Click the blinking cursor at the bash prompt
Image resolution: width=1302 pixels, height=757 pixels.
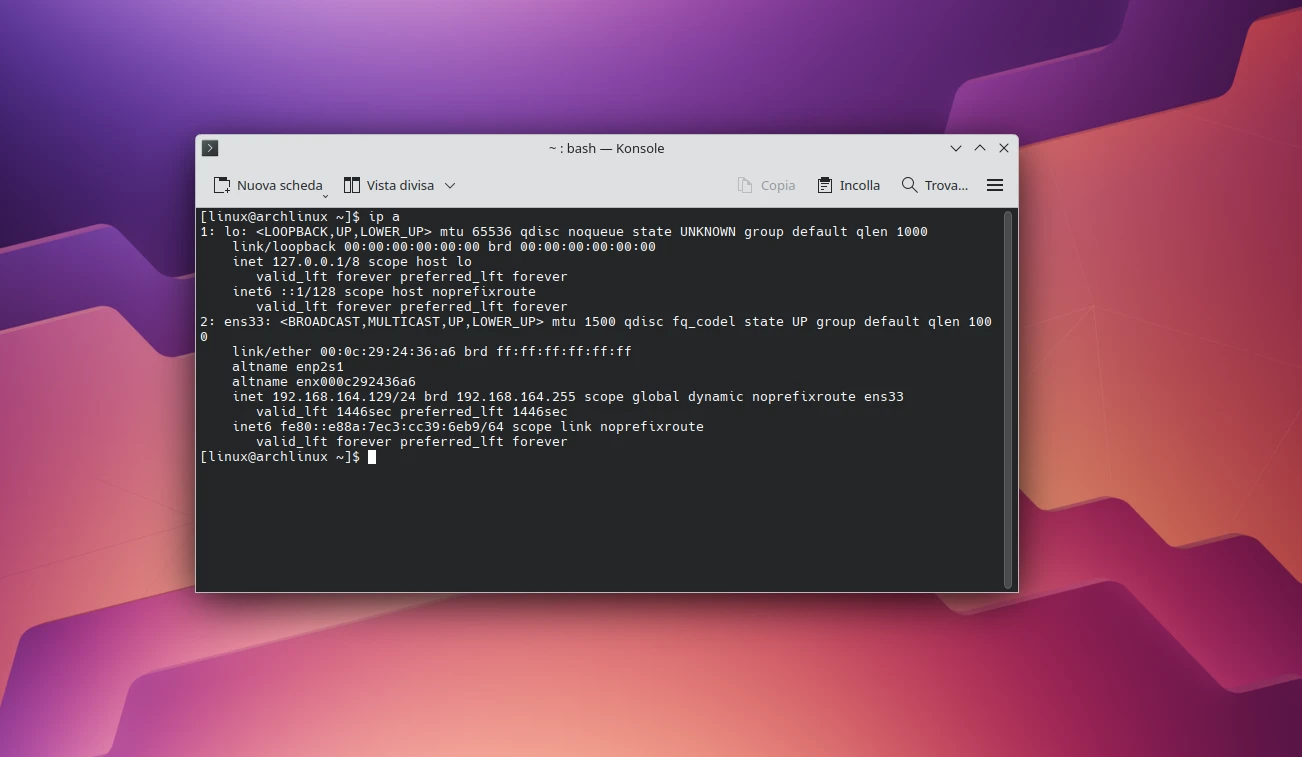tap(372, 457)
